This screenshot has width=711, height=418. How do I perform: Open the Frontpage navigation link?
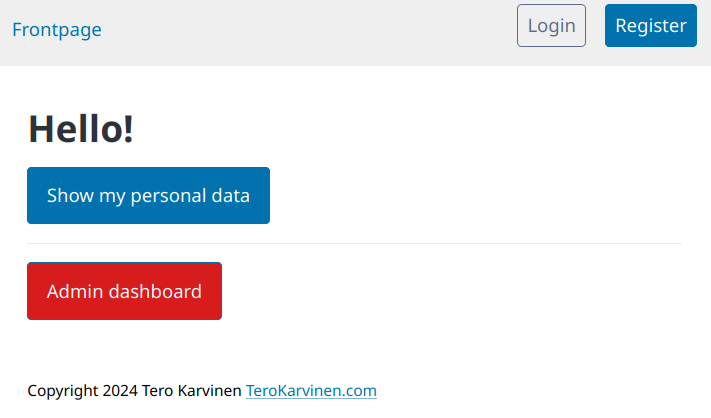pos(57,29)
